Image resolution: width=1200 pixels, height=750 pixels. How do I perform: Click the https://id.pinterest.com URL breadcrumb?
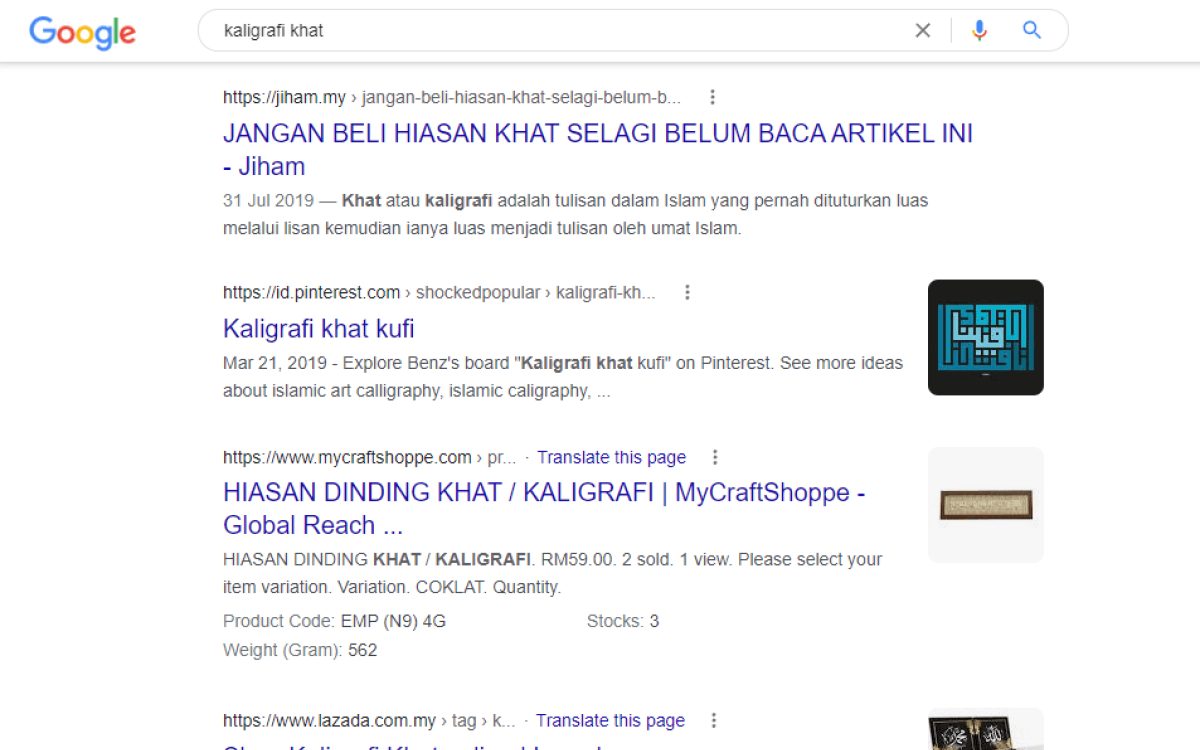pyautogui.click(x=440, y=292)
